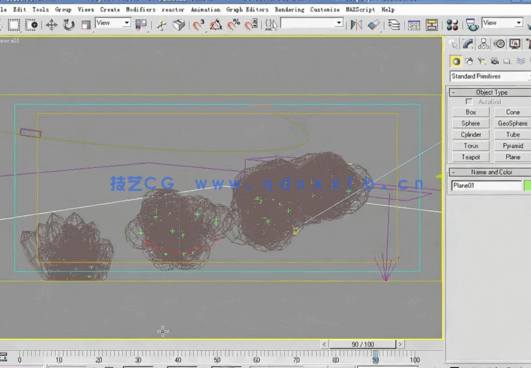531x368 pixels.
Task: Select the Helpers category icon
Action: click(507, 61)
